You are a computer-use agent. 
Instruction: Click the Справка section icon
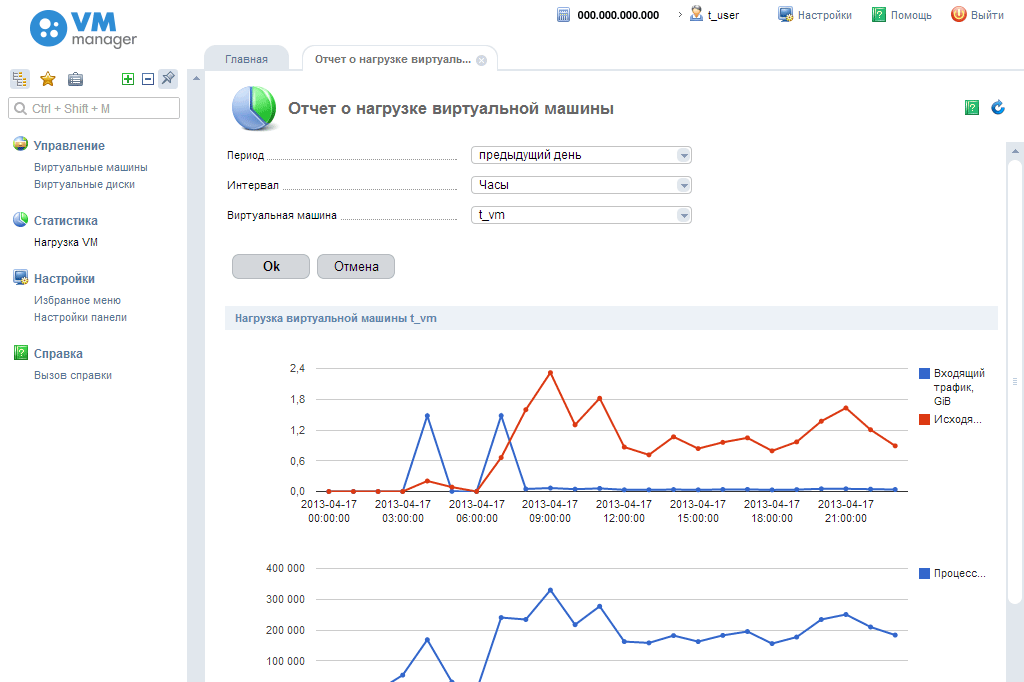21,353
